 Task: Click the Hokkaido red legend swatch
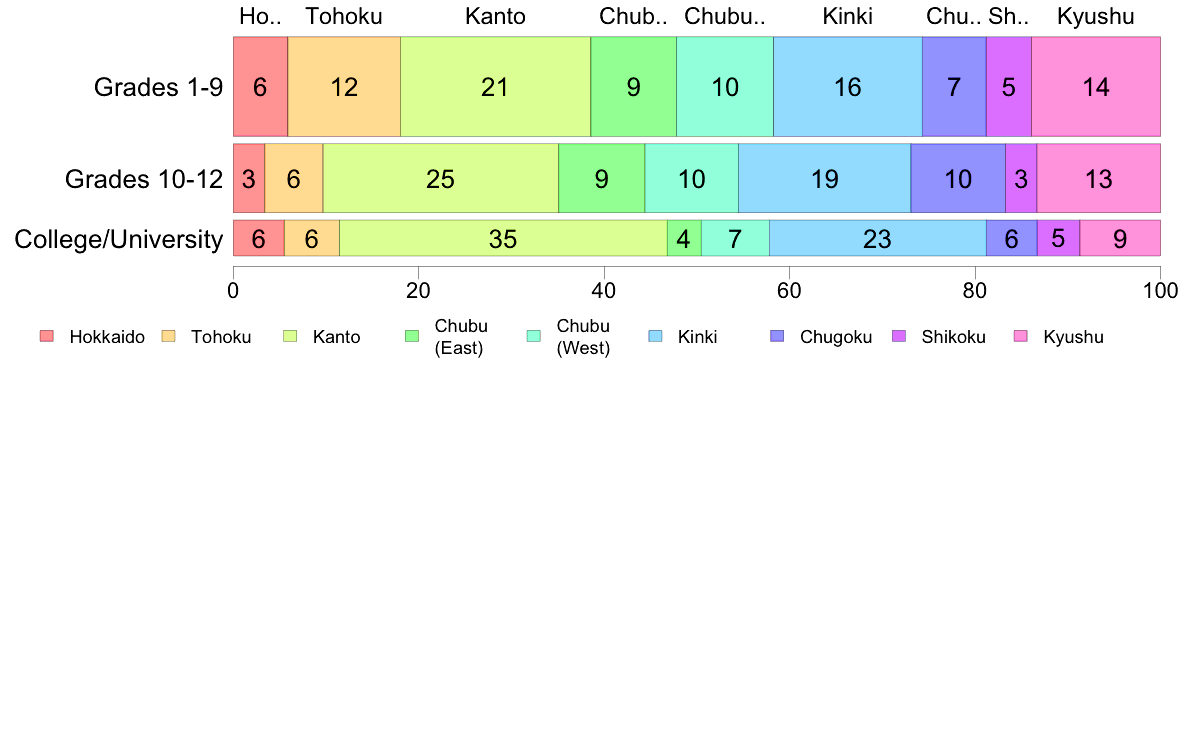(47, 337)
